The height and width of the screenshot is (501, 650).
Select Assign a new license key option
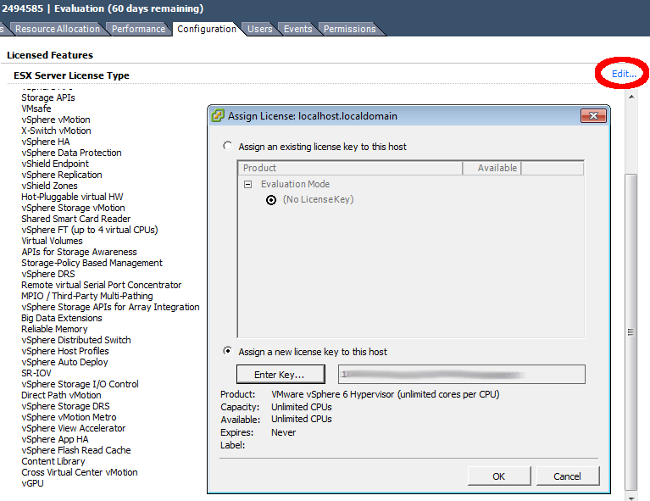pos(228,351)
